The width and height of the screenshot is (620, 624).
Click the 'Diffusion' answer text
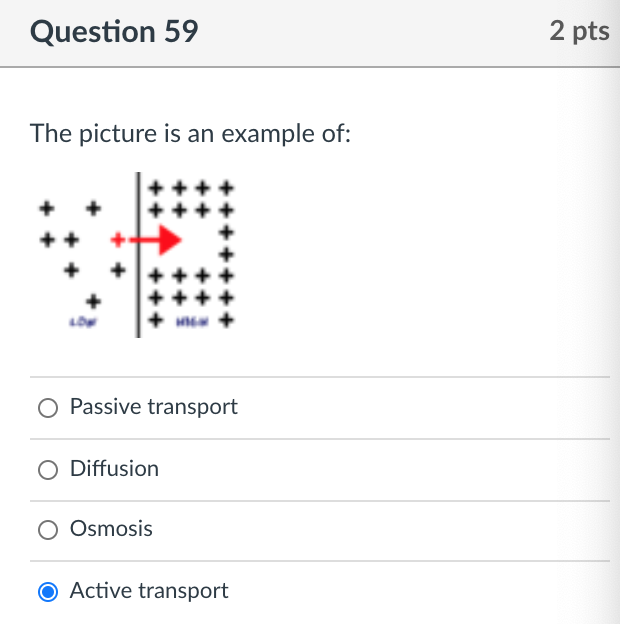pyautogui.click(x=114, y=469)
